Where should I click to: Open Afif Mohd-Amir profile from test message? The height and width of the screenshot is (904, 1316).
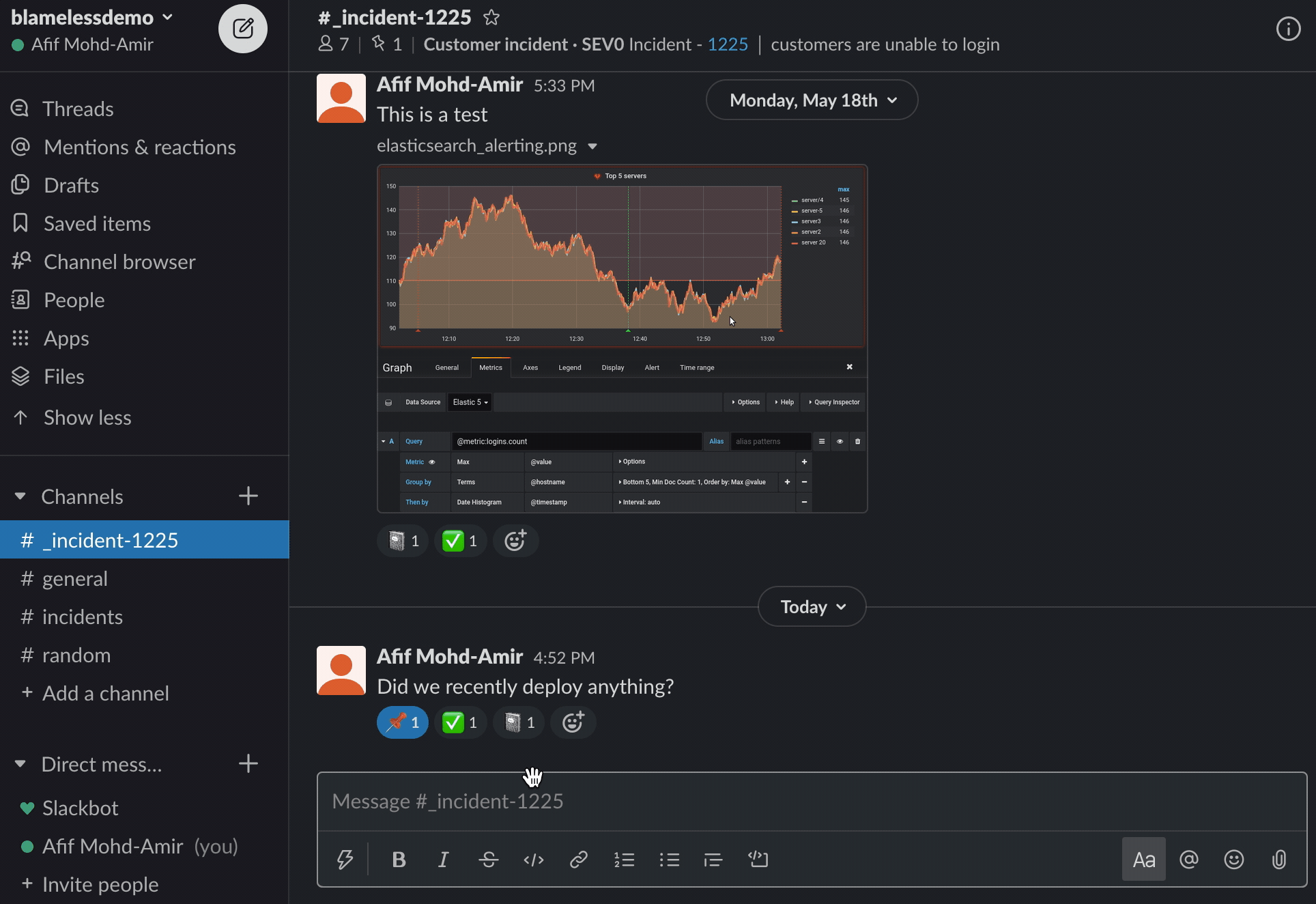(450, 84)
